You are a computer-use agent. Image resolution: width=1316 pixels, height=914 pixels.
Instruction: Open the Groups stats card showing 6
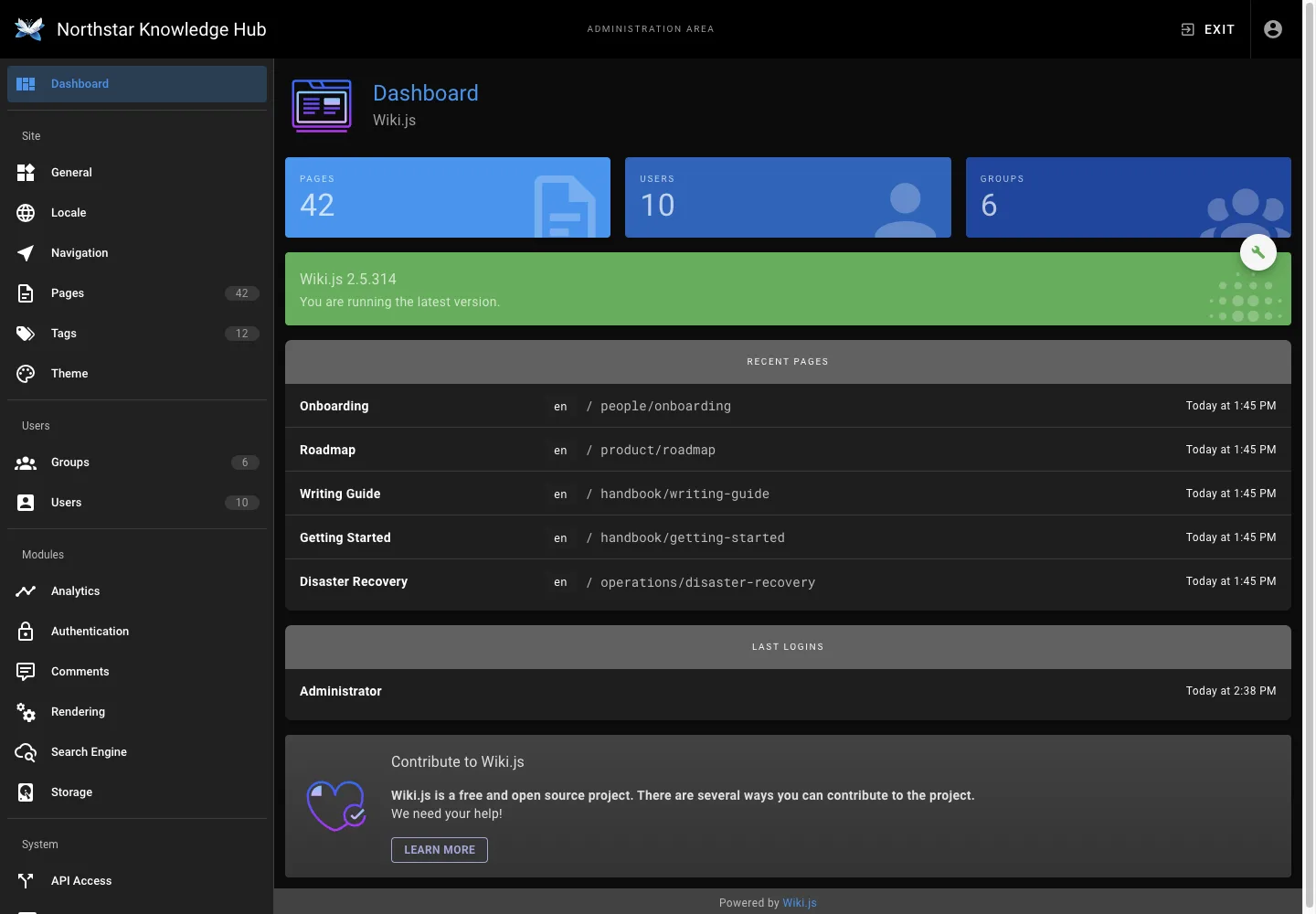tap(1129, 197)
